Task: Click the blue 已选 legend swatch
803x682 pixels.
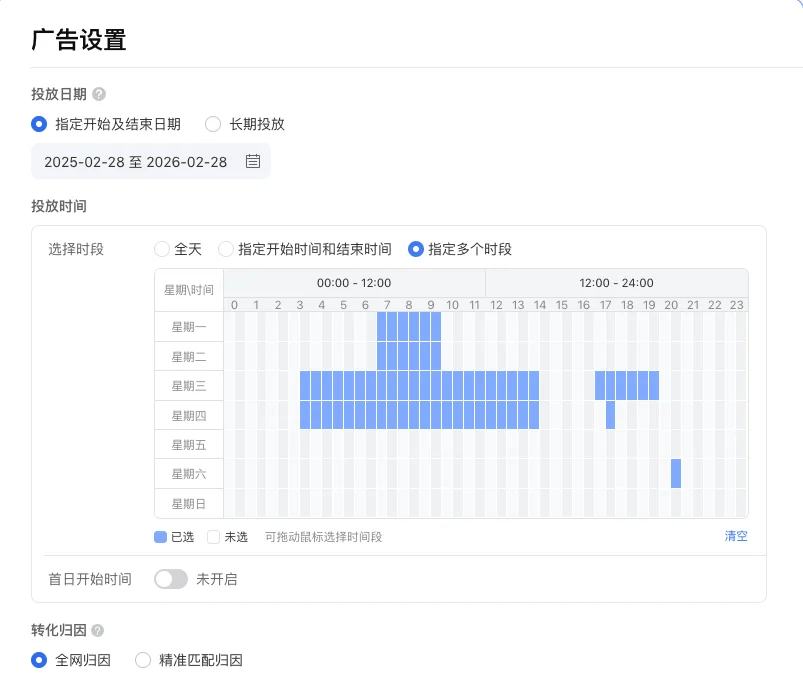Action: [x=160, y=537]
